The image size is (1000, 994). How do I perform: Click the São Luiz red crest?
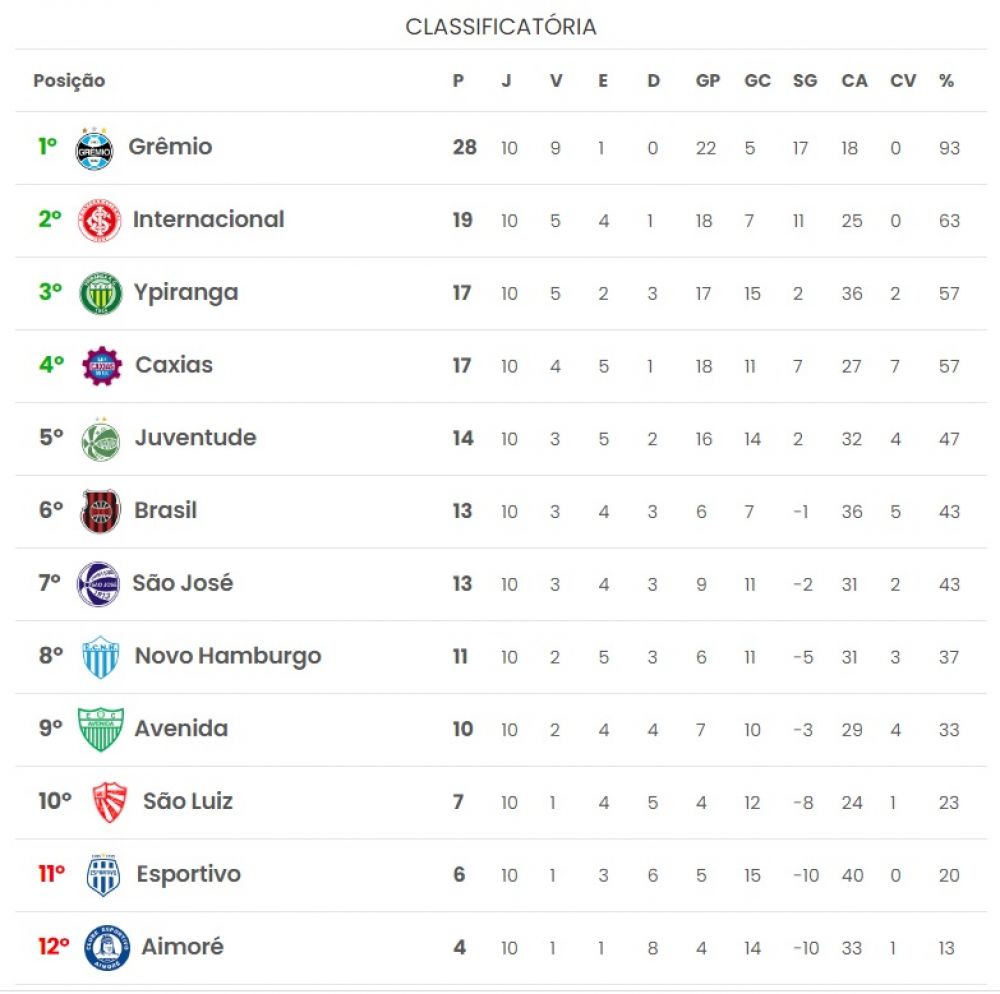click(110, 802)
